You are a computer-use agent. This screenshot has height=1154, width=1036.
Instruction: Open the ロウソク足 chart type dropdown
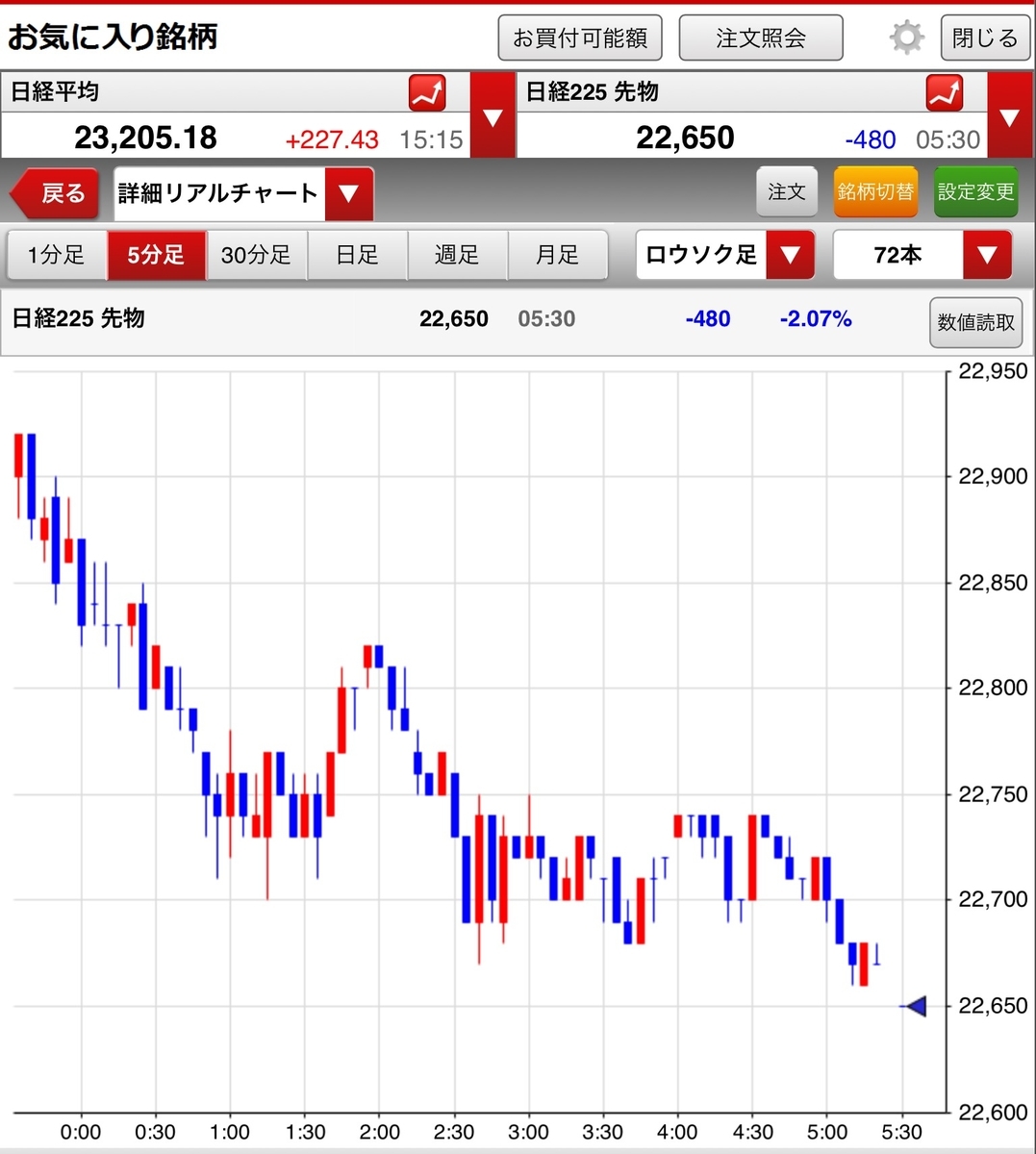(x=725, y=256)
